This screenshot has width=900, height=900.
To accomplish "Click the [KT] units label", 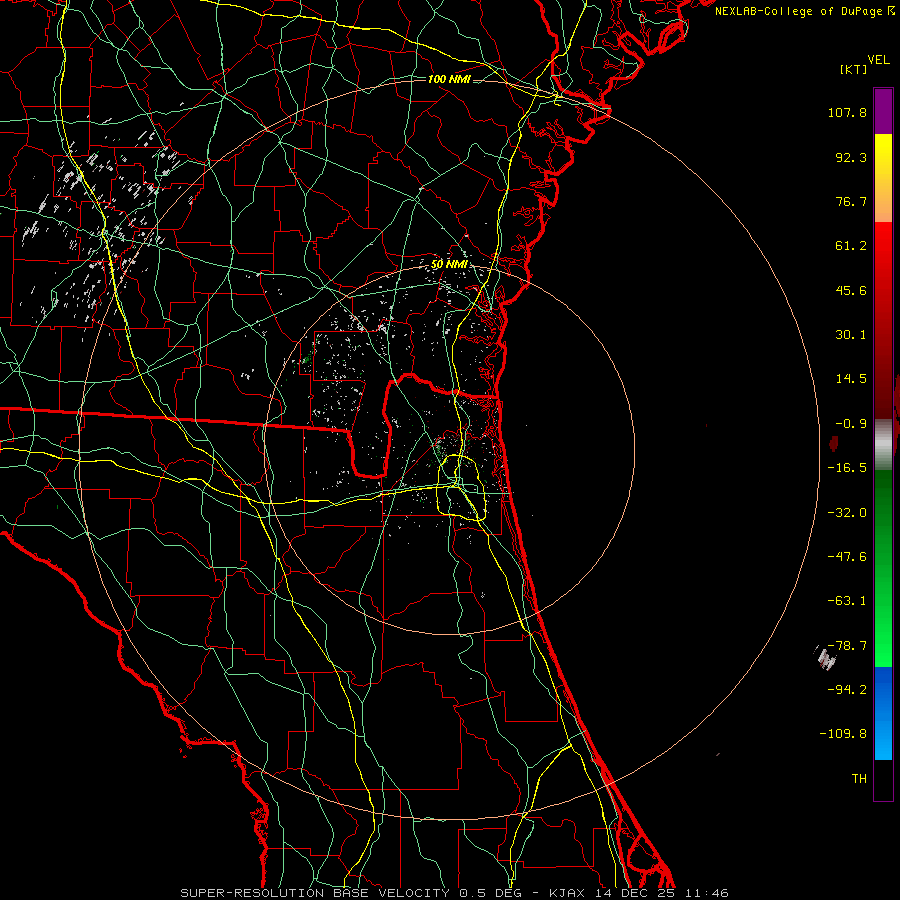I will pos(853,69).
